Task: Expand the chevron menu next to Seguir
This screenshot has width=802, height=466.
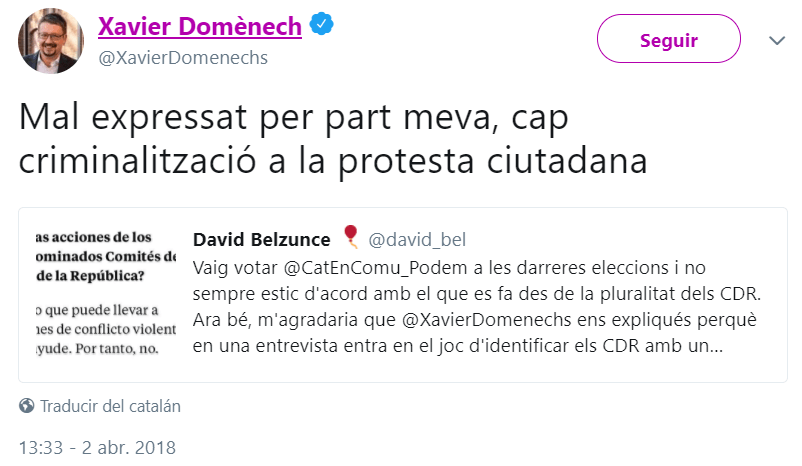Action: (x=777, y=41)
